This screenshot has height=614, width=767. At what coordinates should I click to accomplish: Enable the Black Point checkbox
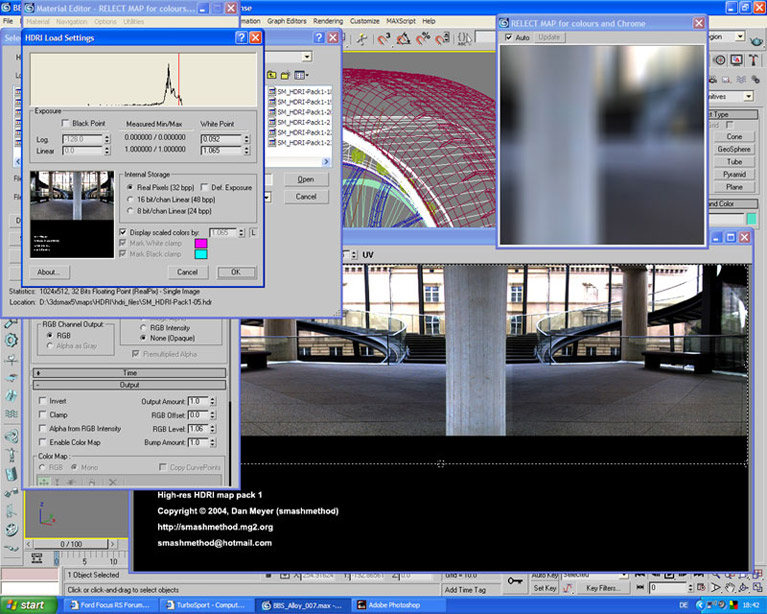click(x=66, y=123)
